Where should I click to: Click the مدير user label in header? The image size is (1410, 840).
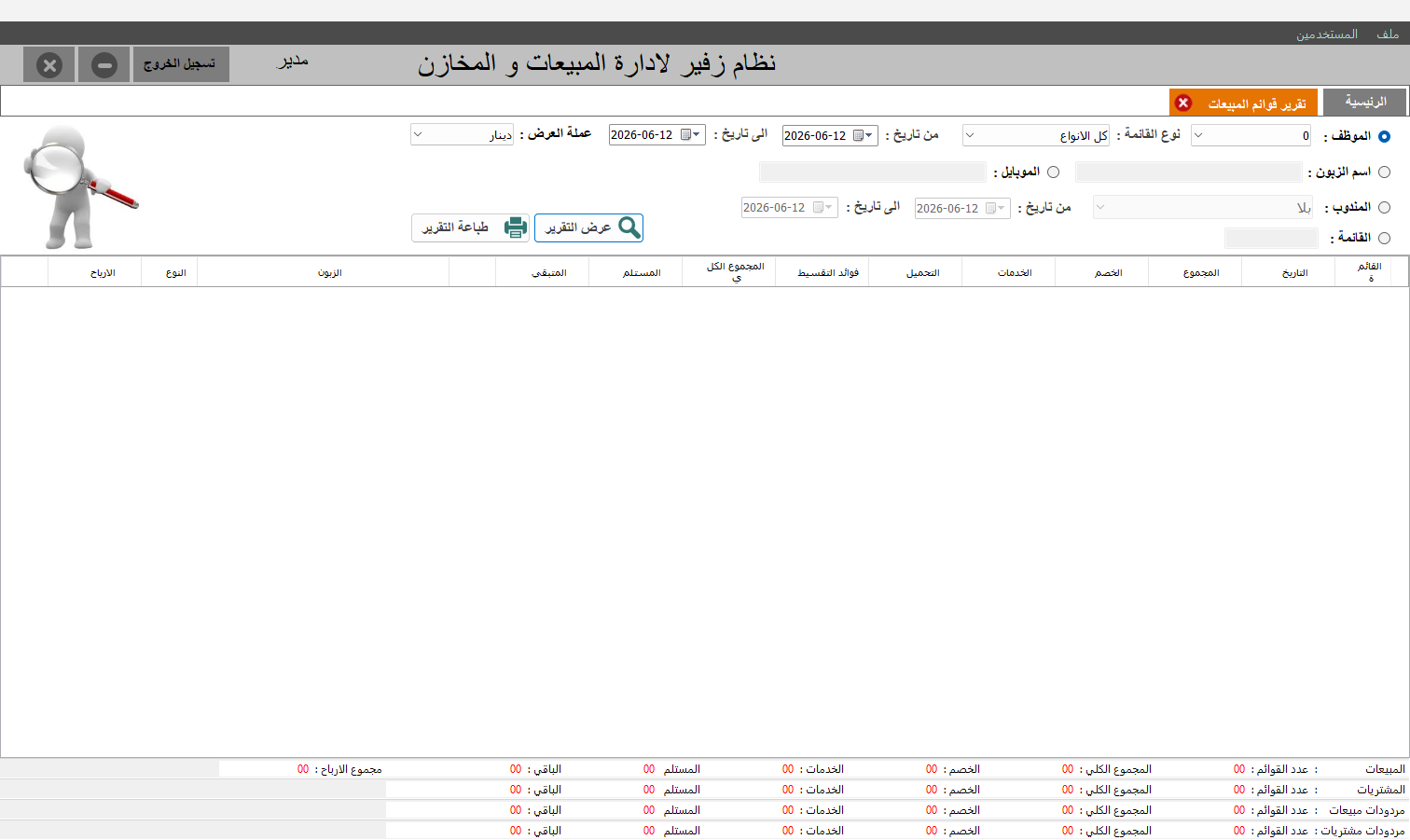tap(293, 62)
